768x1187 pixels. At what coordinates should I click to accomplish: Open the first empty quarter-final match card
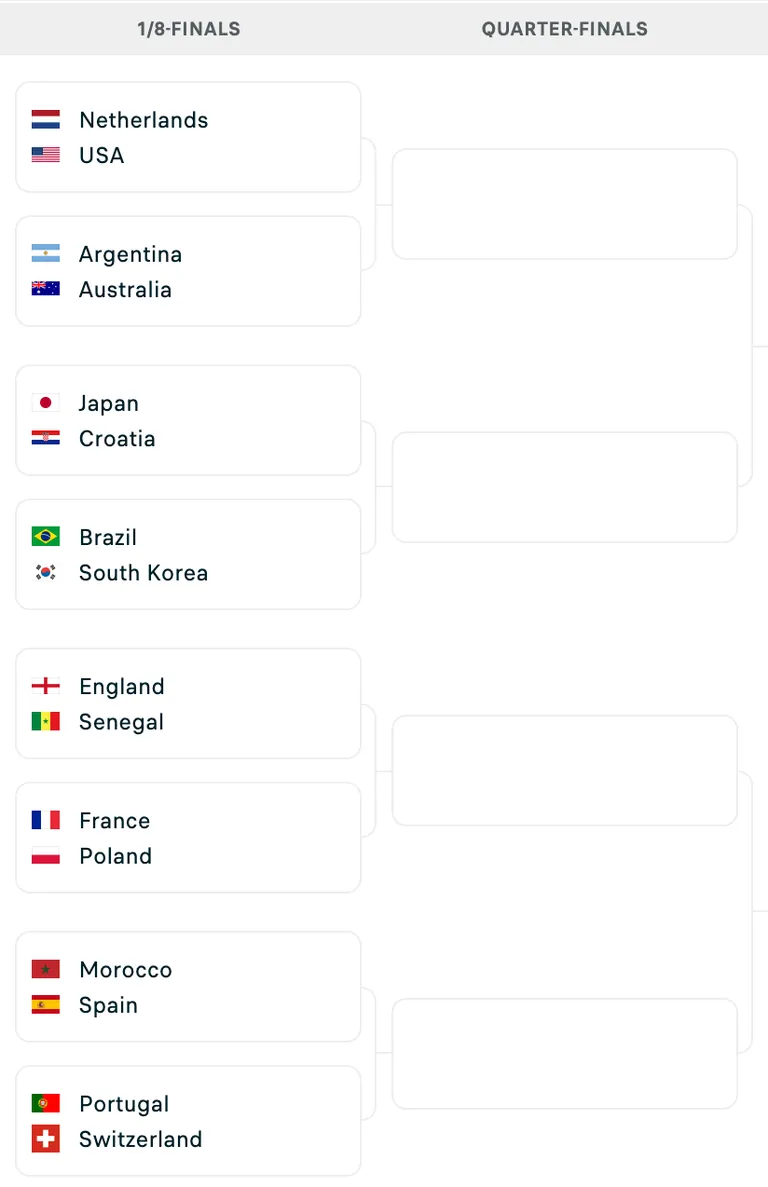click(x=564, y=204)
